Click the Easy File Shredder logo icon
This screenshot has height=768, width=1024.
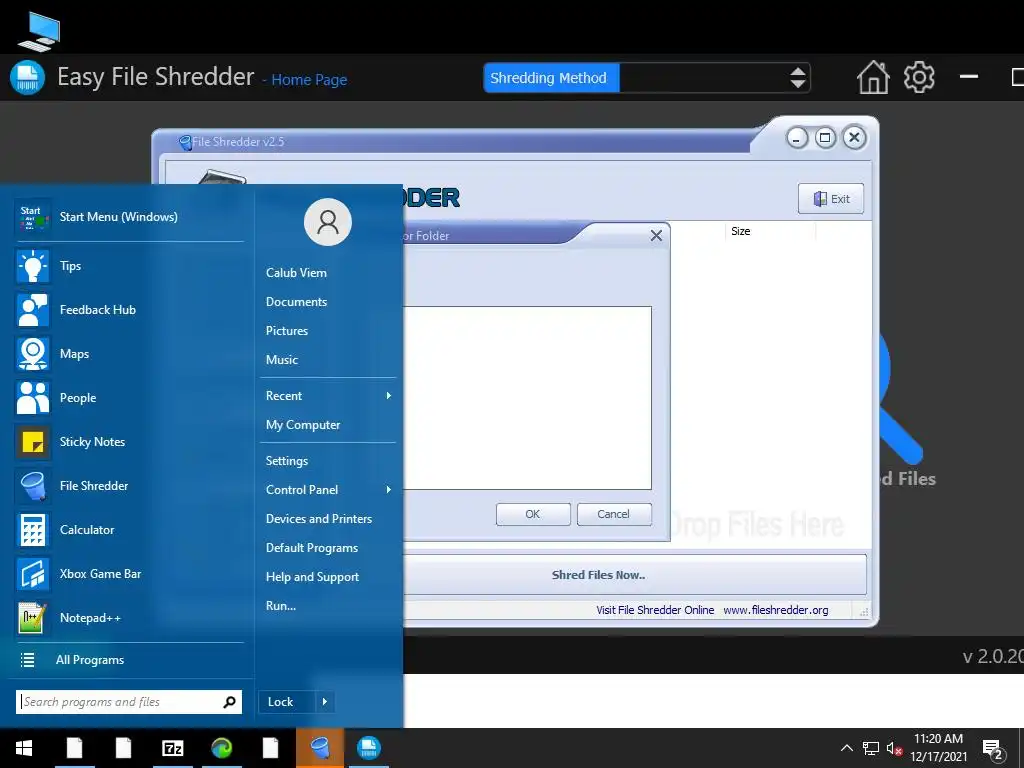pyautogui.click(x=27, y=77)
